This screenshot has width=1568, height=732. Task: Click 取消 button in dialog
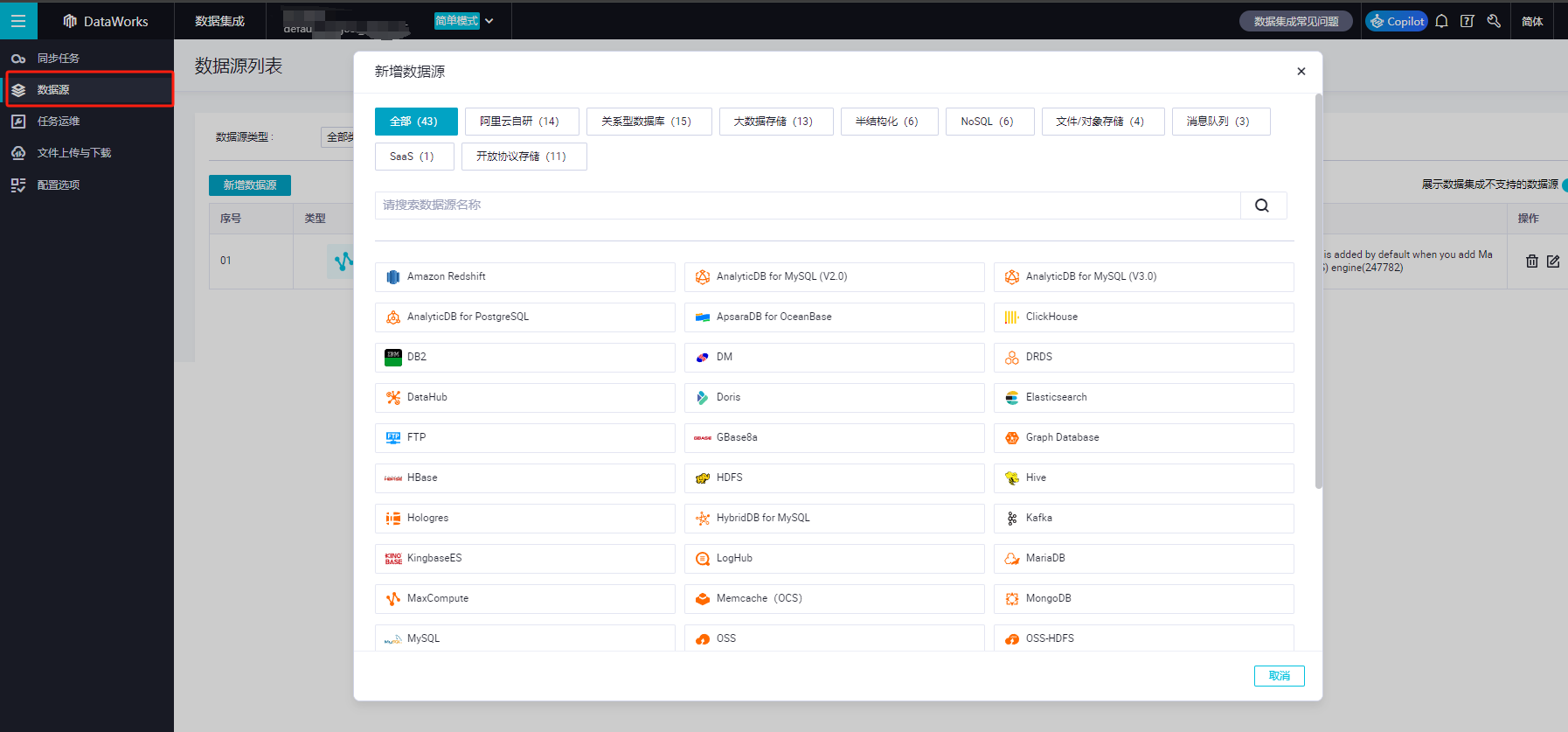1280,676
